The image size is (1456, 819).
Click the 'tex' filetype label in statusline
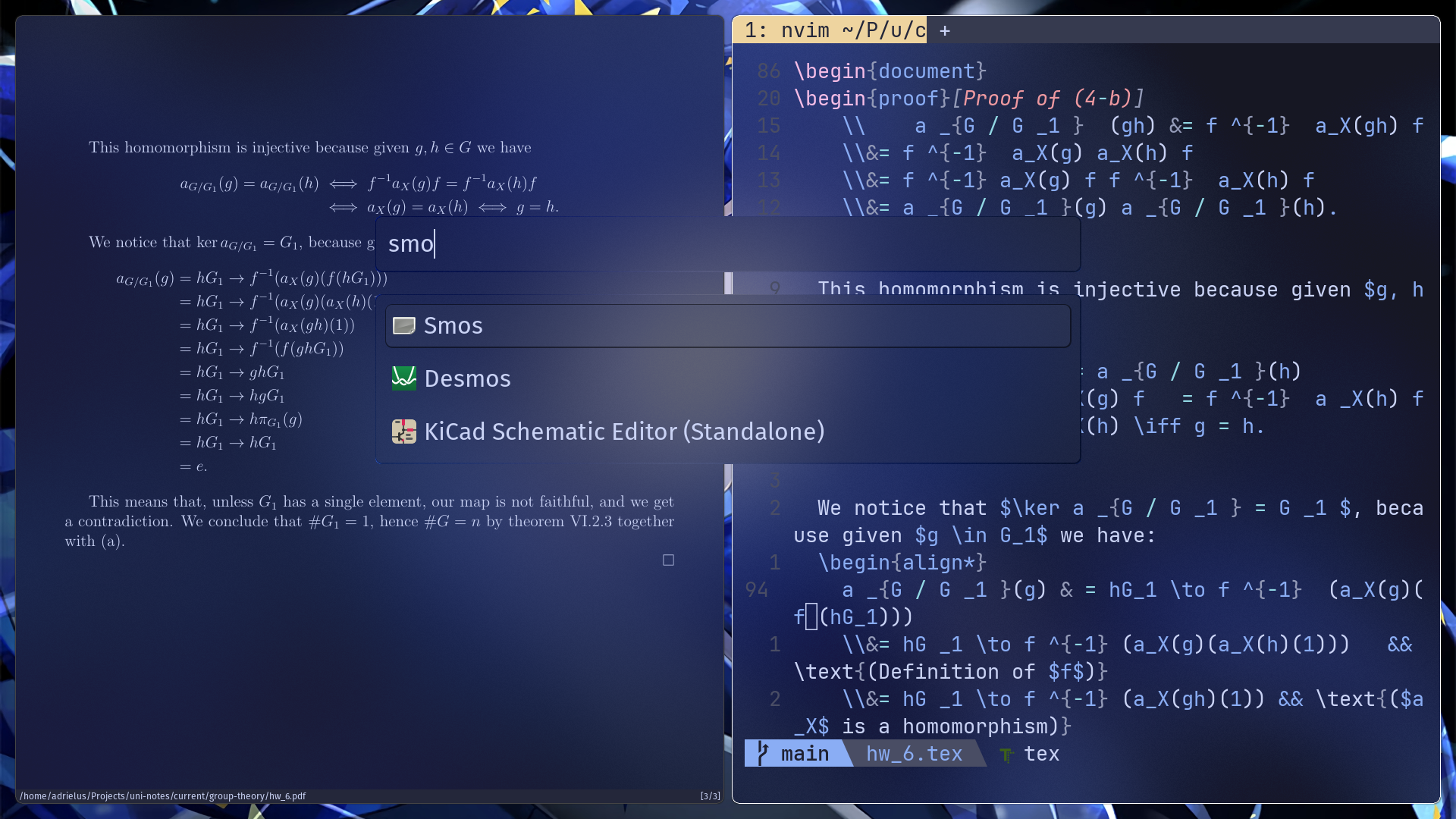[1042, 754]
